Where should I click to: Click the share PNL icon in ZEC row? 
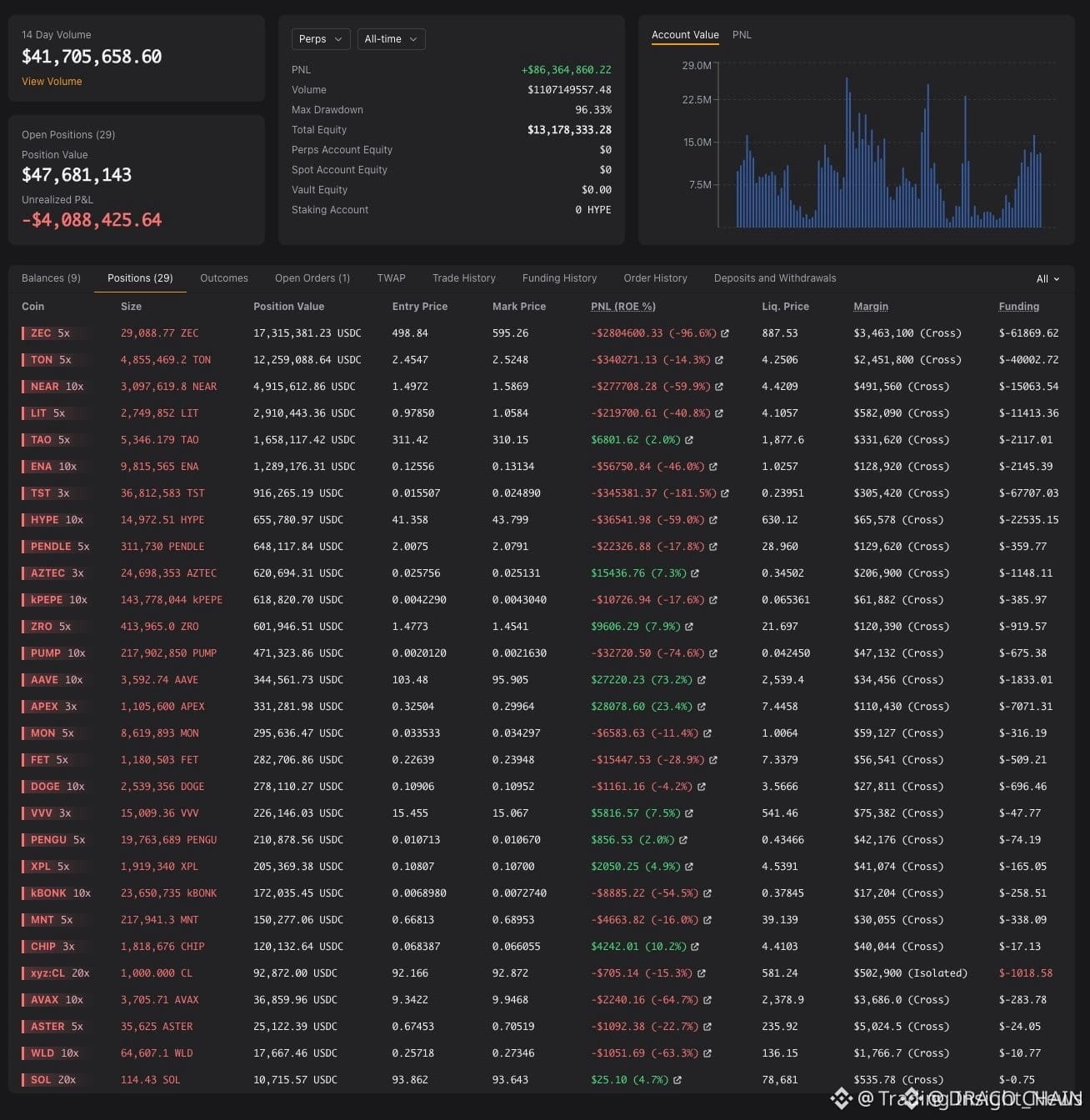pyautogui.click(x=725, y=333)
